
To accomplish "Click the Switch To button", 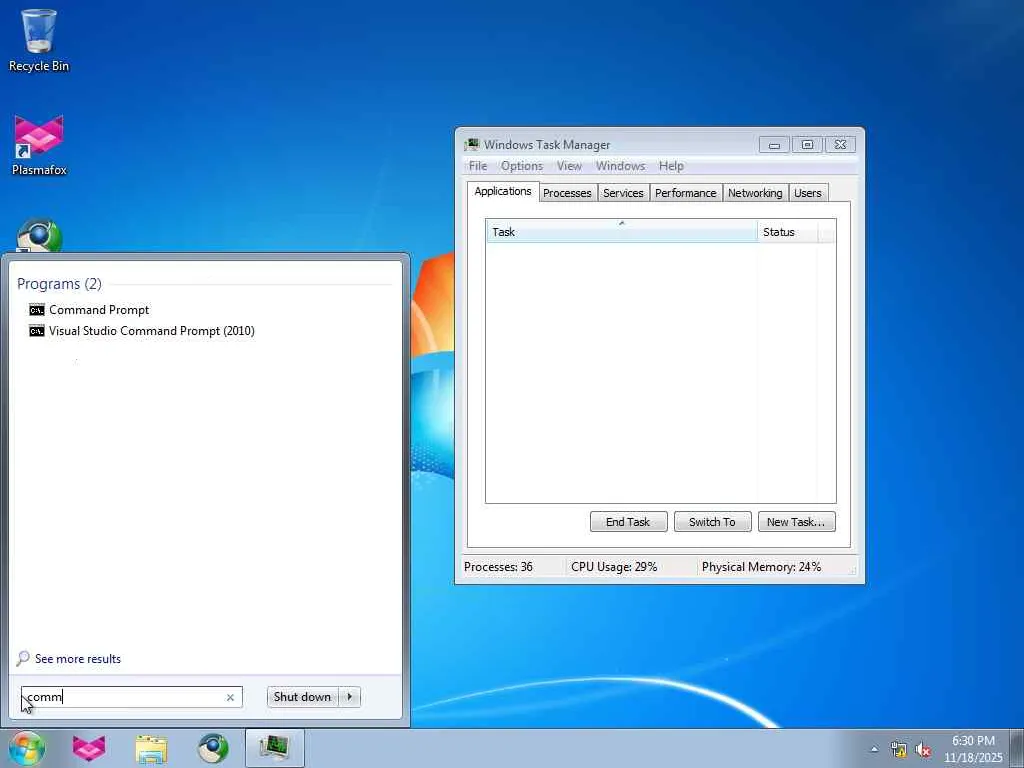I will (712, 522).
